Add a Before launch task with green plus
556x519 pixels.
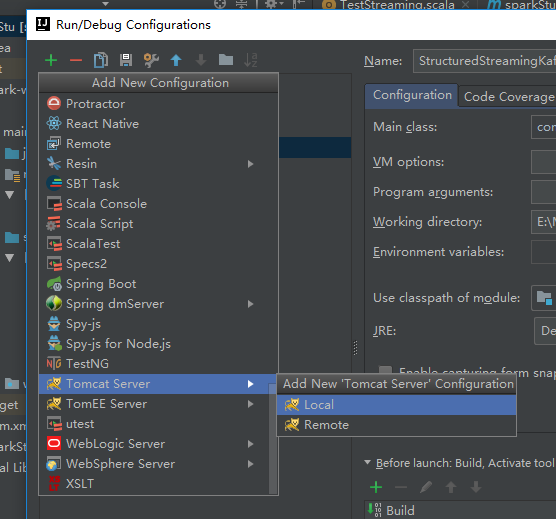[x=376, y=487]
